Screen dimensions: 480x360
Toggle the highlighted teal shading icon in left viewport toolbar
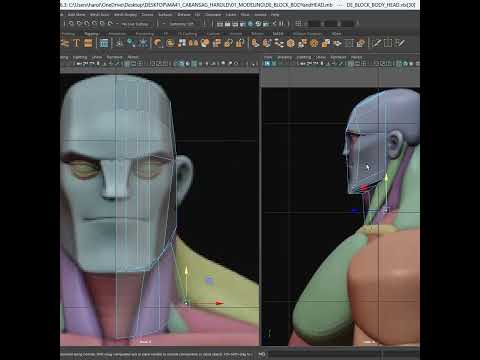(x=180, y=63)
